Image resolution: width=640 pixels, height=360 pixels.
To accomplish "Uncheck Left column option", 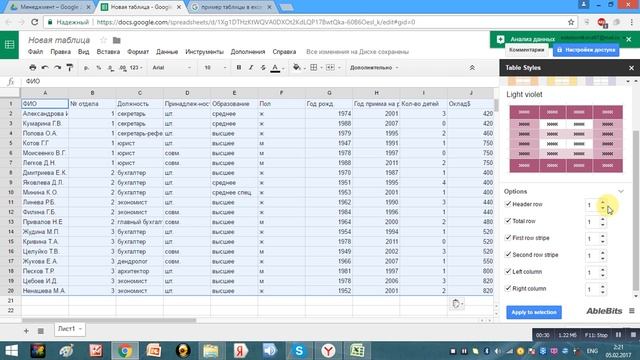I will click(508, 271).
